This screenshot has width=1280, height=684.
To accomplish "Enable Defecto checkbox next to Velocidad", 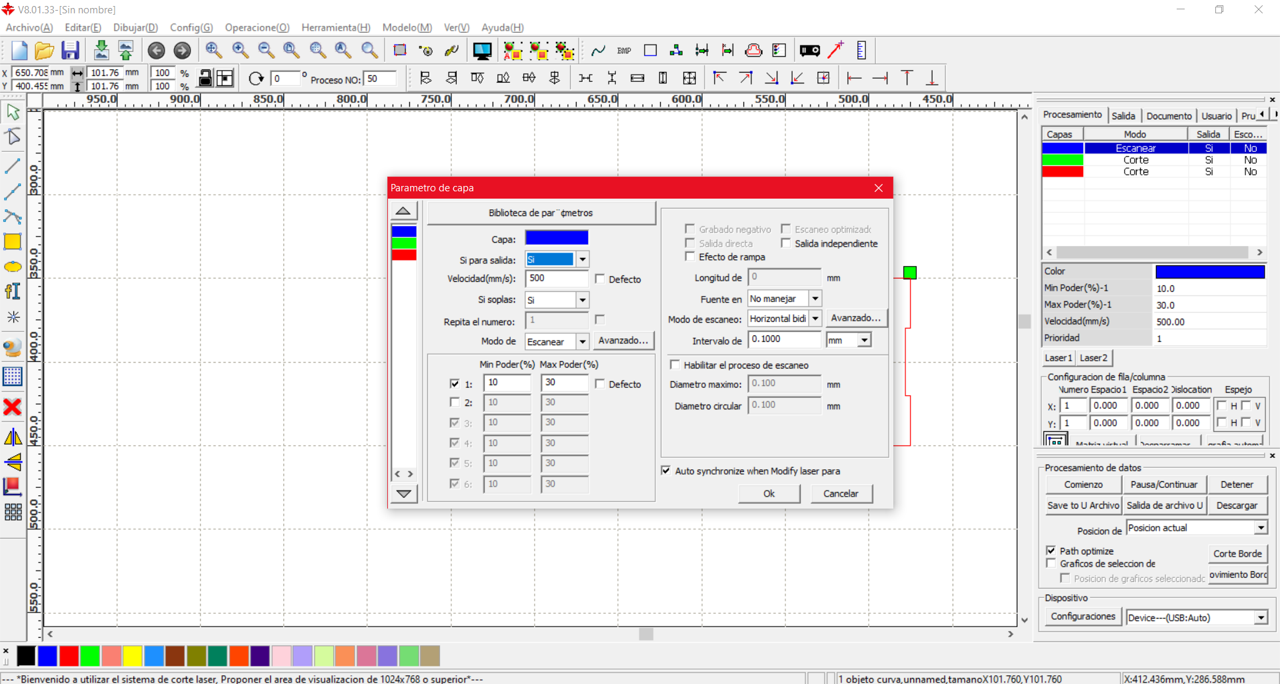I will pos(600,279).
